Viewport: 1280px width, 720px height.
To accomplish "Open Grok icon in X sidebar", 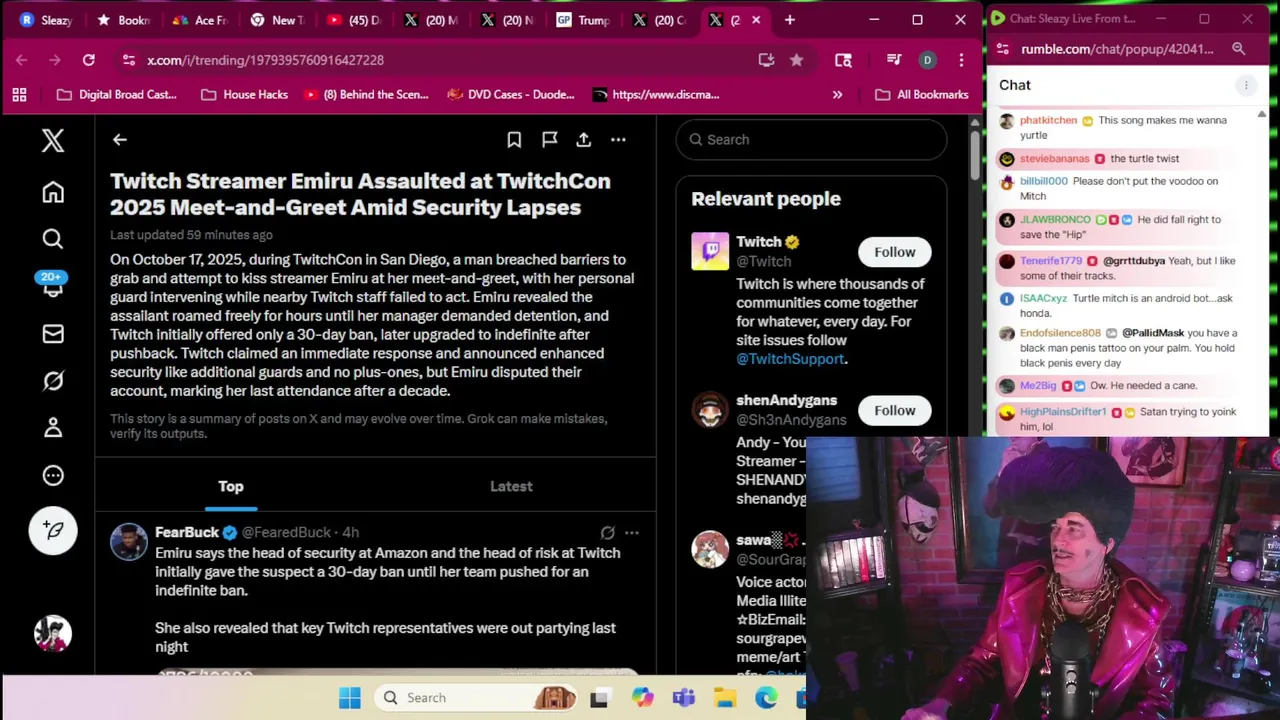I will pyautogui.click(x=53, y=381).
